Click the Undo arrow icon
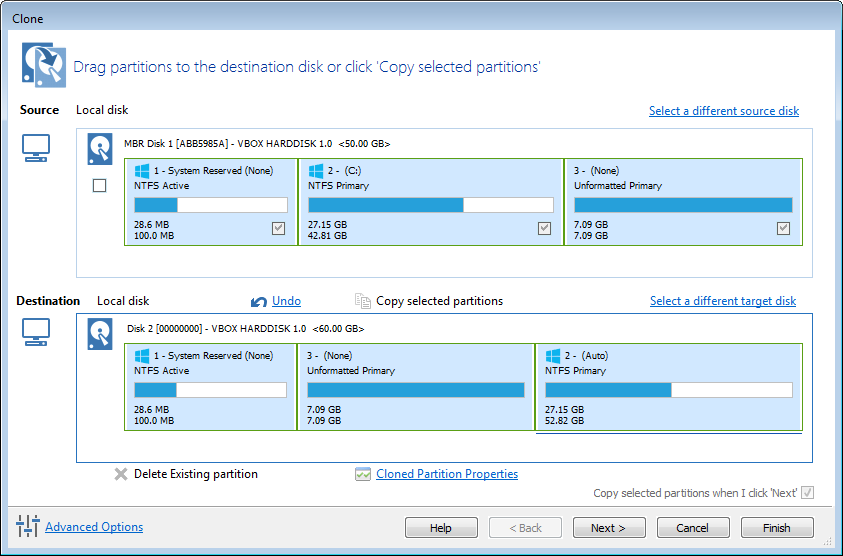The width and height of the screenshot is (843, 556). [x=259, y=302]
